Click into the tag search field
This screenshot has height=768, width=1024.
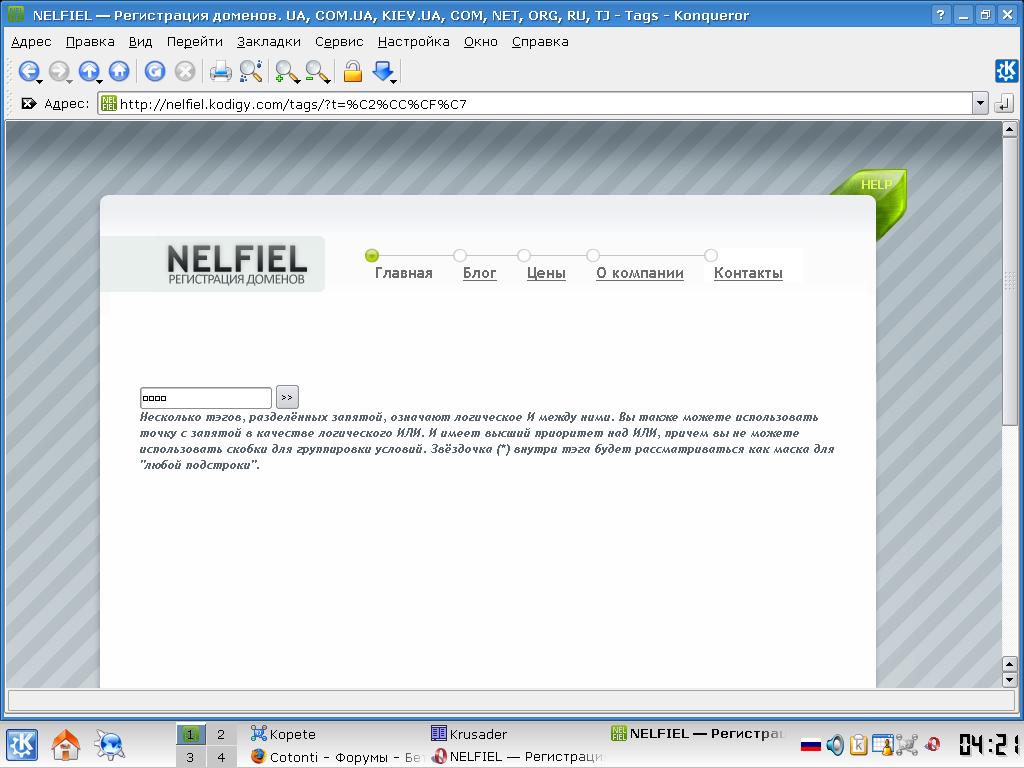coord(206,398)
